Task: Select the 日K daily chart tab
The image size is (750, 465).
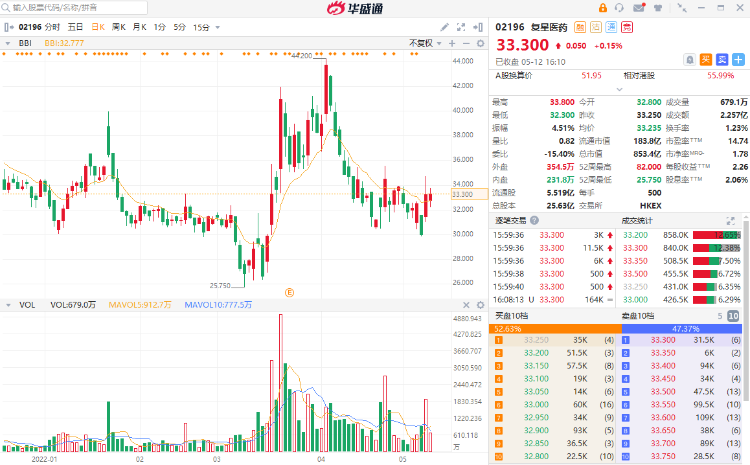Action: (98, 27)
